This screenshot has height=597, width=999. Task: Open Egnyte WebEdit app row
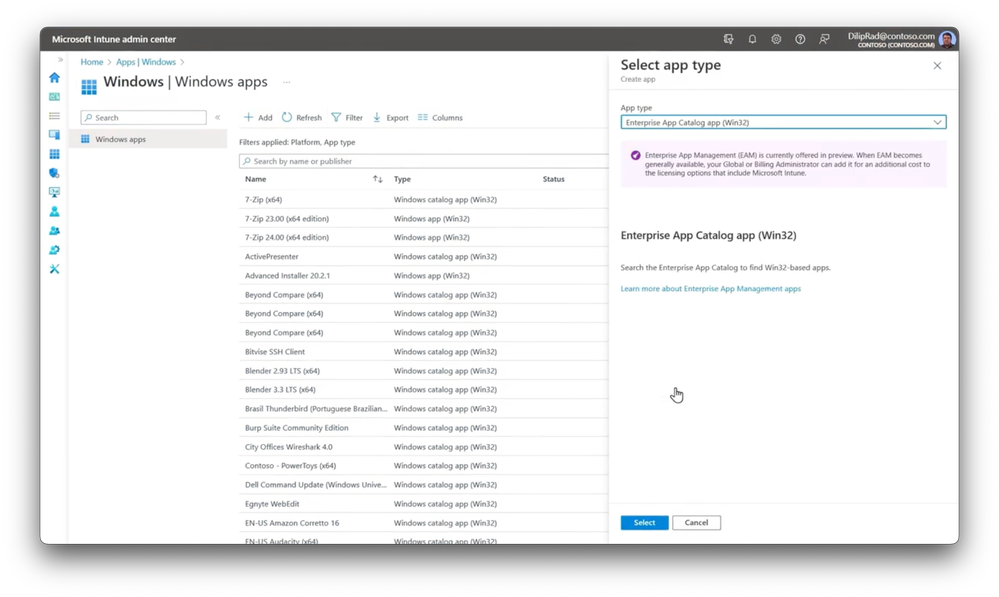click(x=272, y=504)
